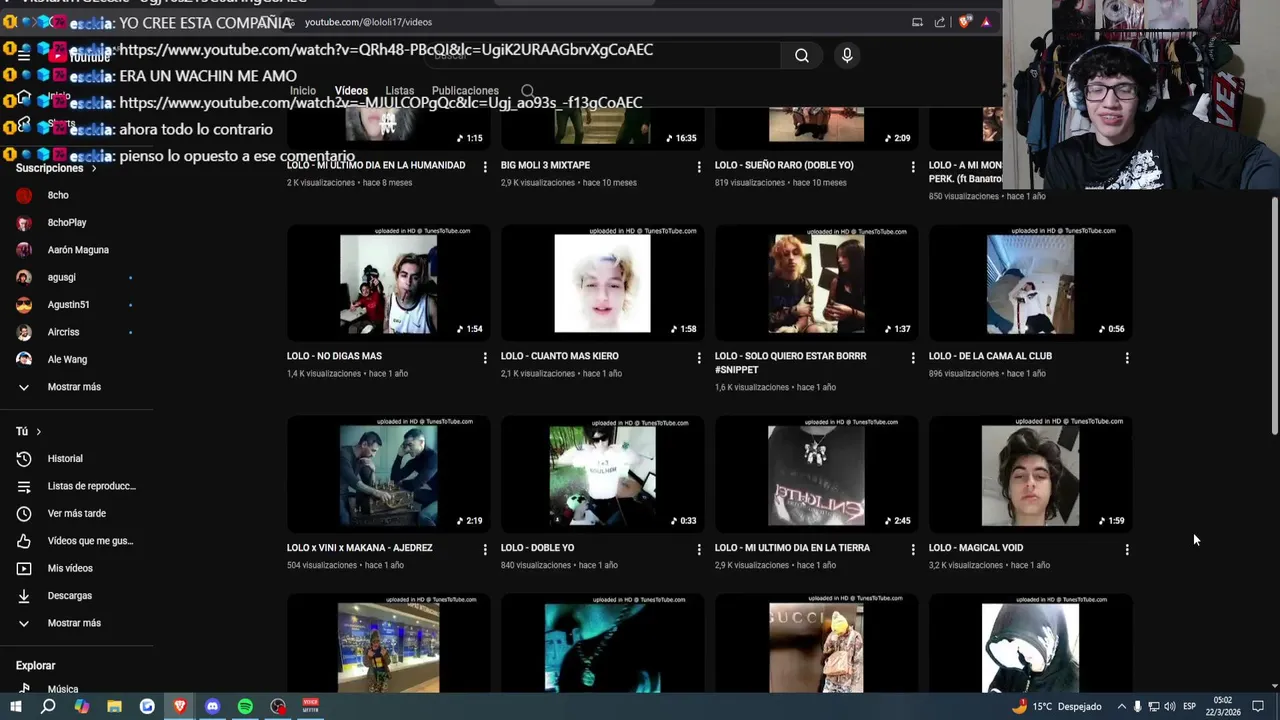This screenshot has height=720, width=1280.
Task: Click the share icon in the address bar
Action: [940, 22]
